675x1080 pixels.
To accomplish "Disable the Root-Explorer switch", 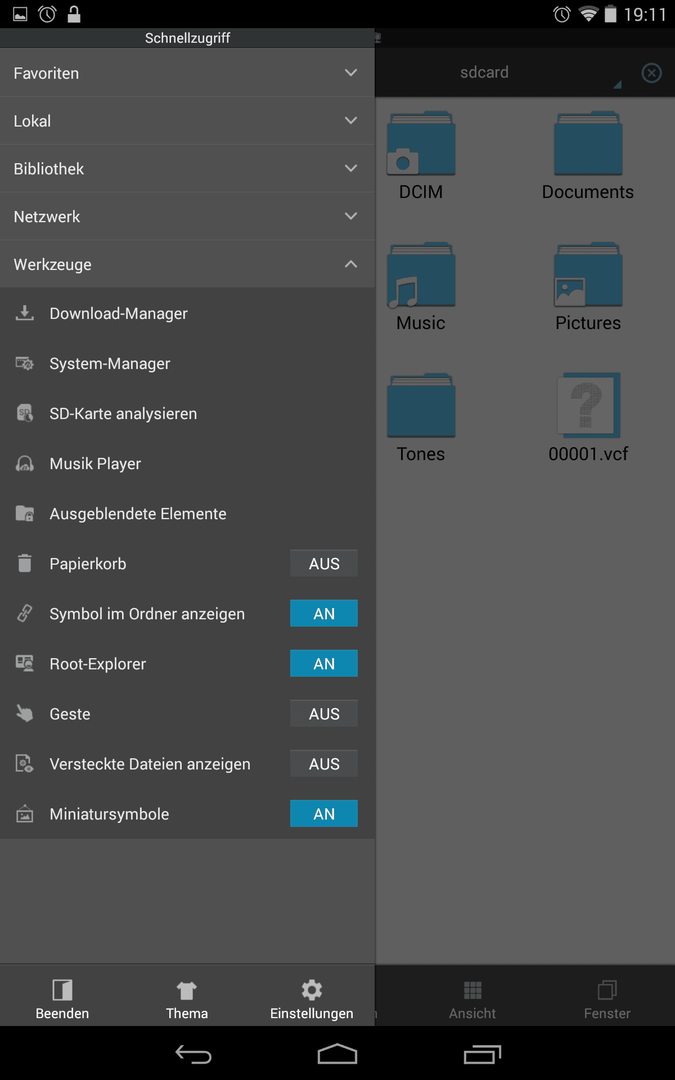I will click(x=324, y=664).
